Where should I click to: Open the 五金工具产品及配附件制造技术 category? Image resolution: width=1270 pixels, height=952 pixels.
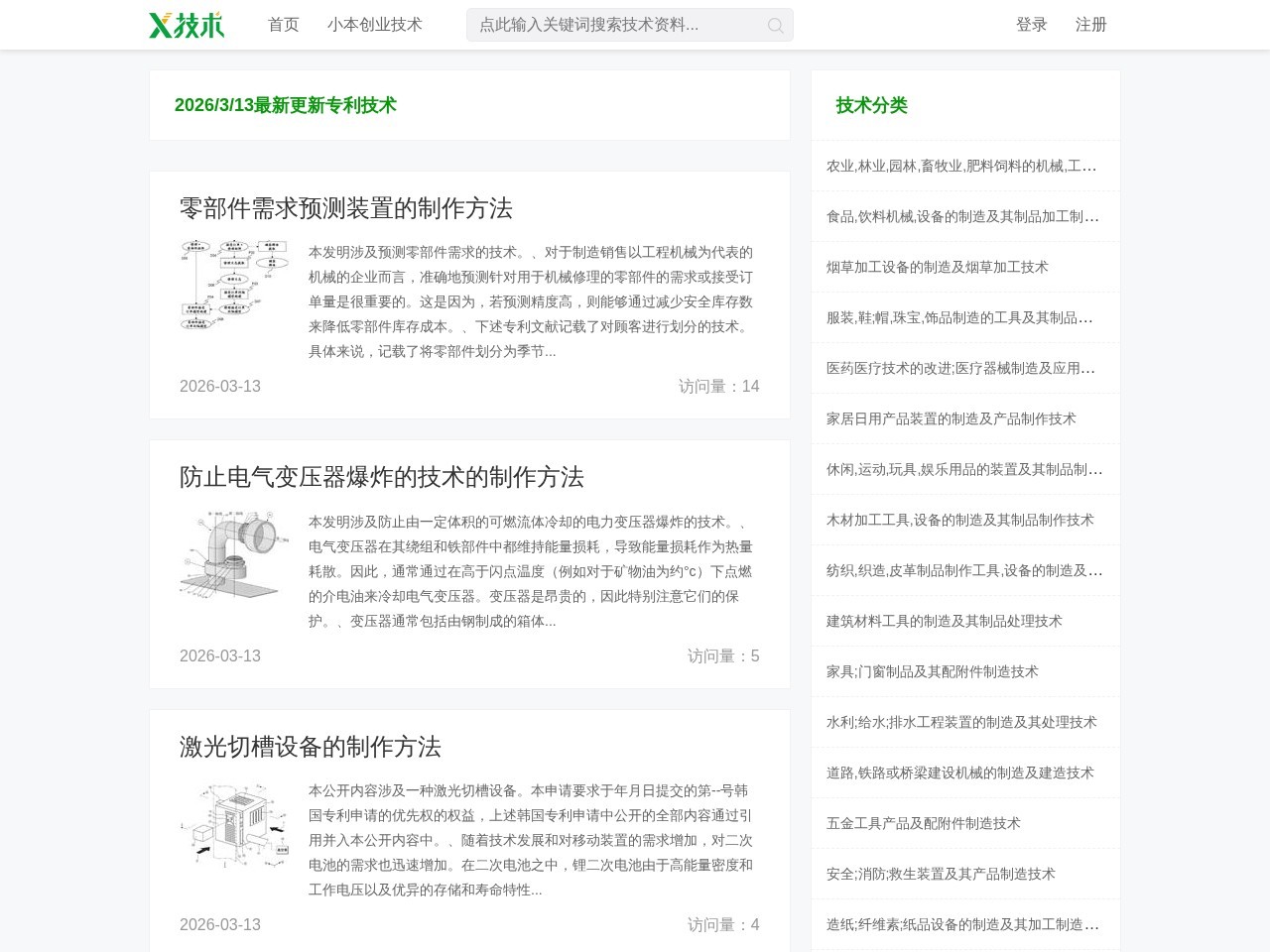point(926,823)
